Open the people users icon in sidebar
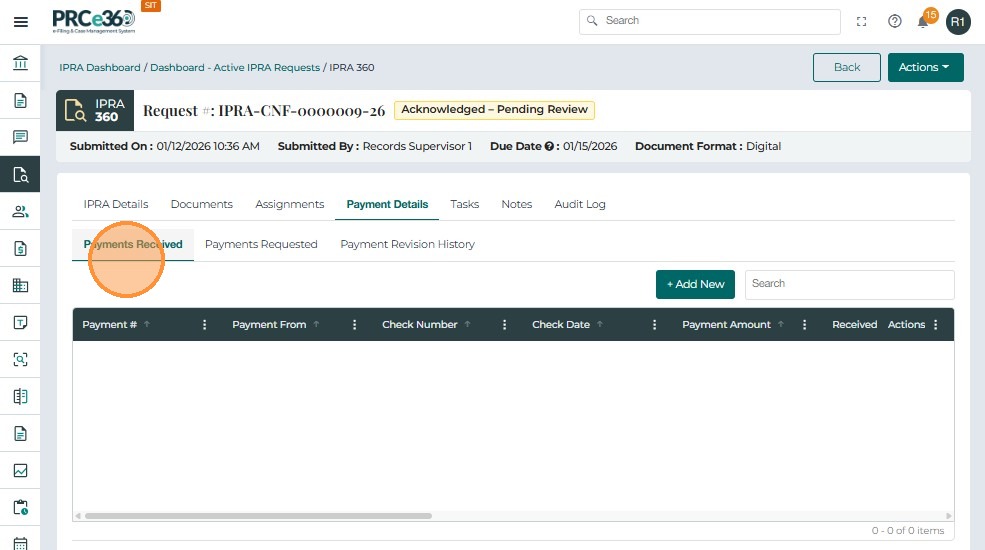Screen dimensions: 985x550 (x=20, y=212)
